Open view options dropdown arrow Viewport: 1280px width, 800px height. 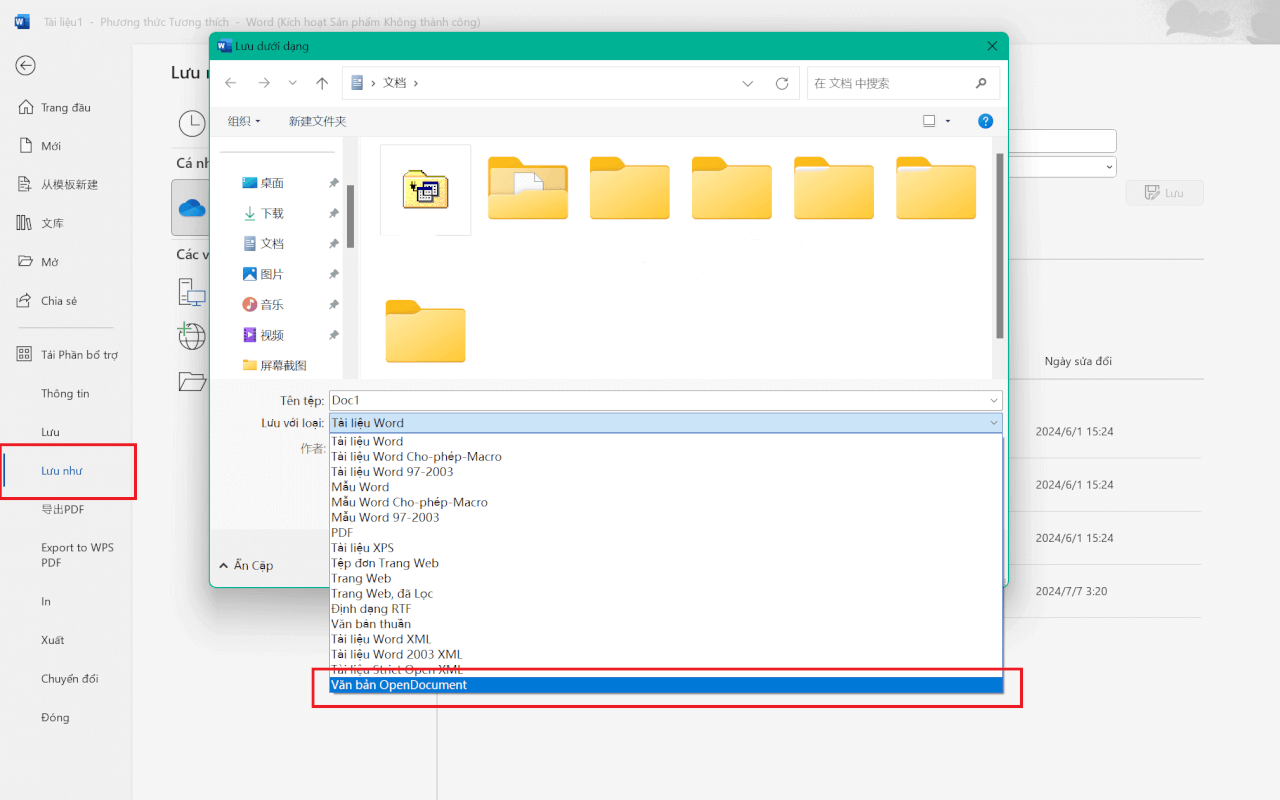949,121
